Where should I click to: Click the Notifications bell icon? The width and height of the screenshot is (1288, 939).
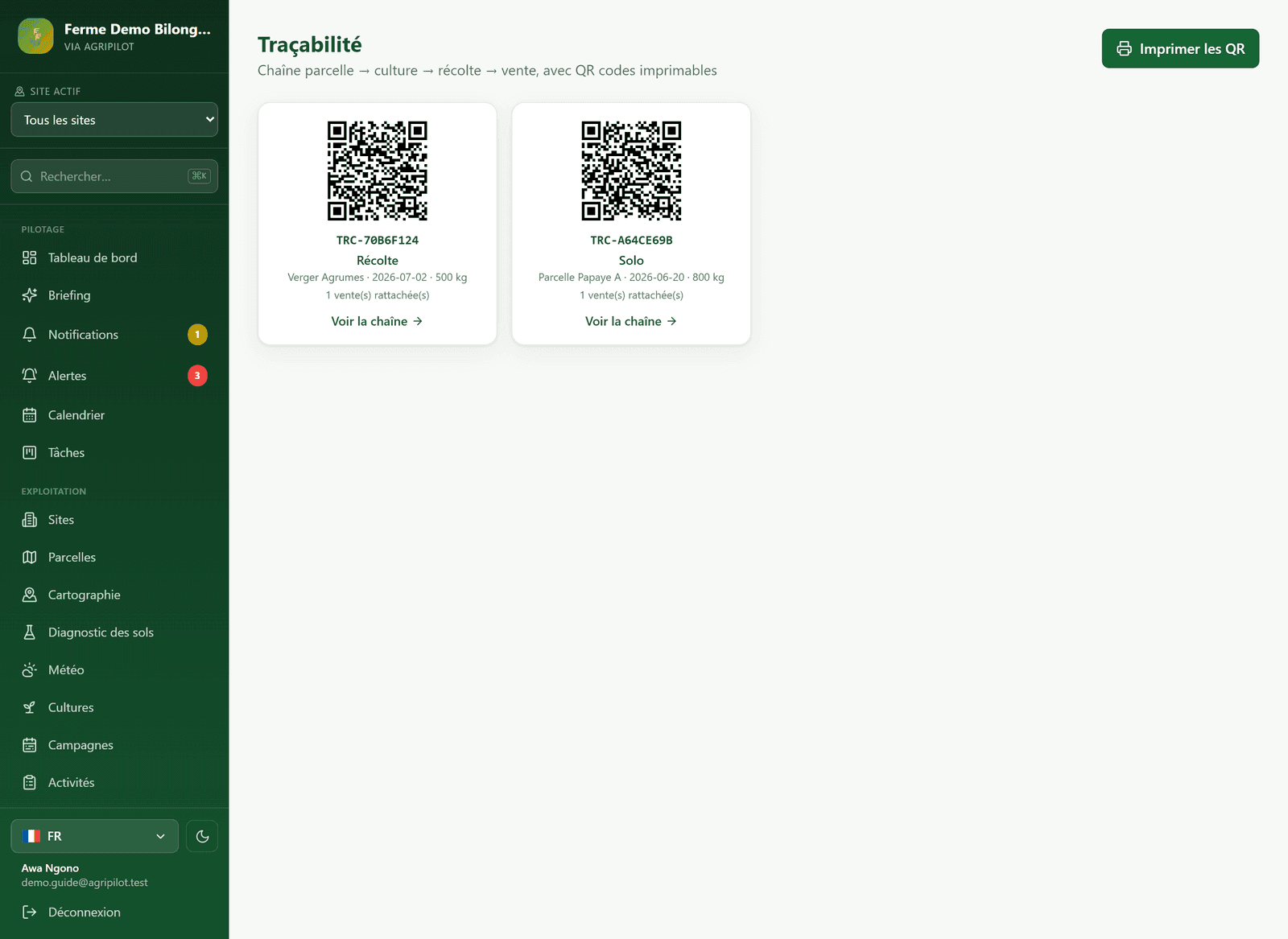coord(30,335)
